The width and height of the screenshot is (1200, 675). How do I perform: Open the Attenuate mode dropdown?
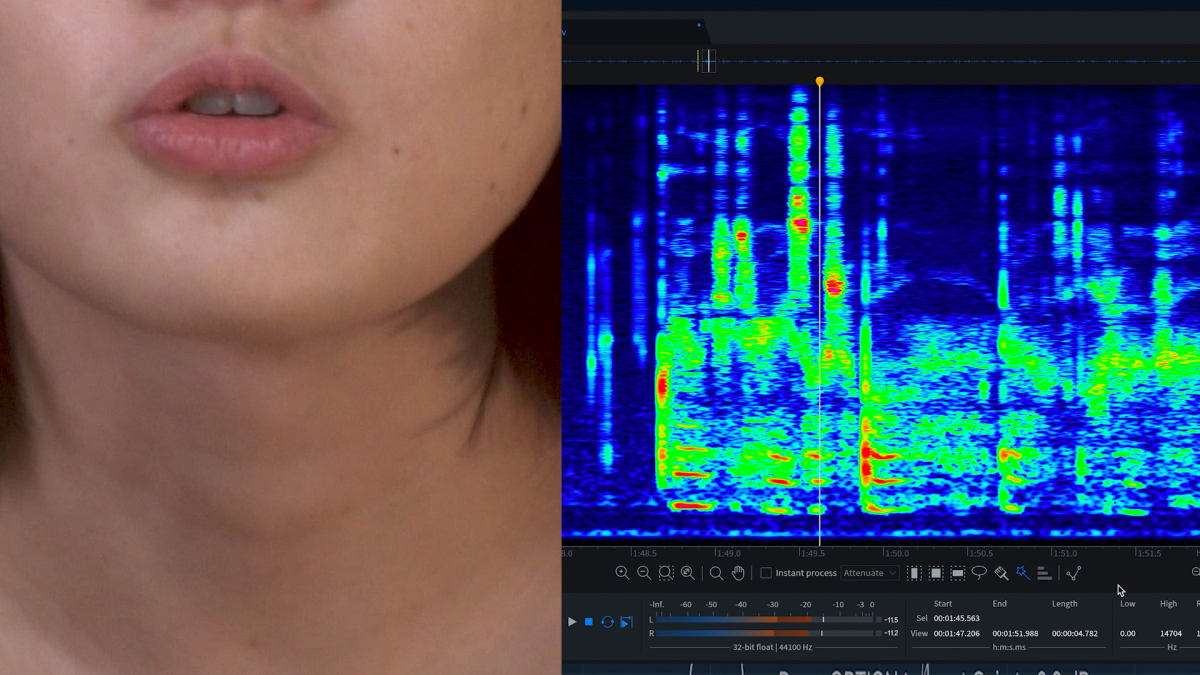[x=869, y=573]
